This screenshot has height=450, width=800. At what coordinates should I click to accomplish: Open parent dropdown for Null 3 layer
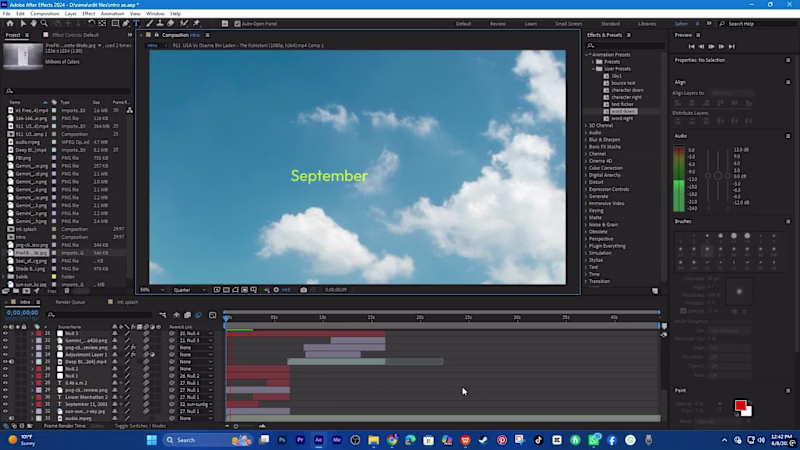click(x=195, y=333)
